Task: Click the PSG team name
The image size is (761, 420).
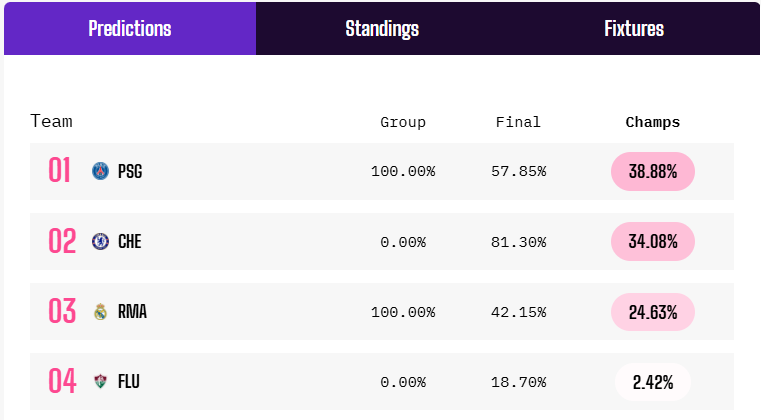Action: click(x=130, y=171)
